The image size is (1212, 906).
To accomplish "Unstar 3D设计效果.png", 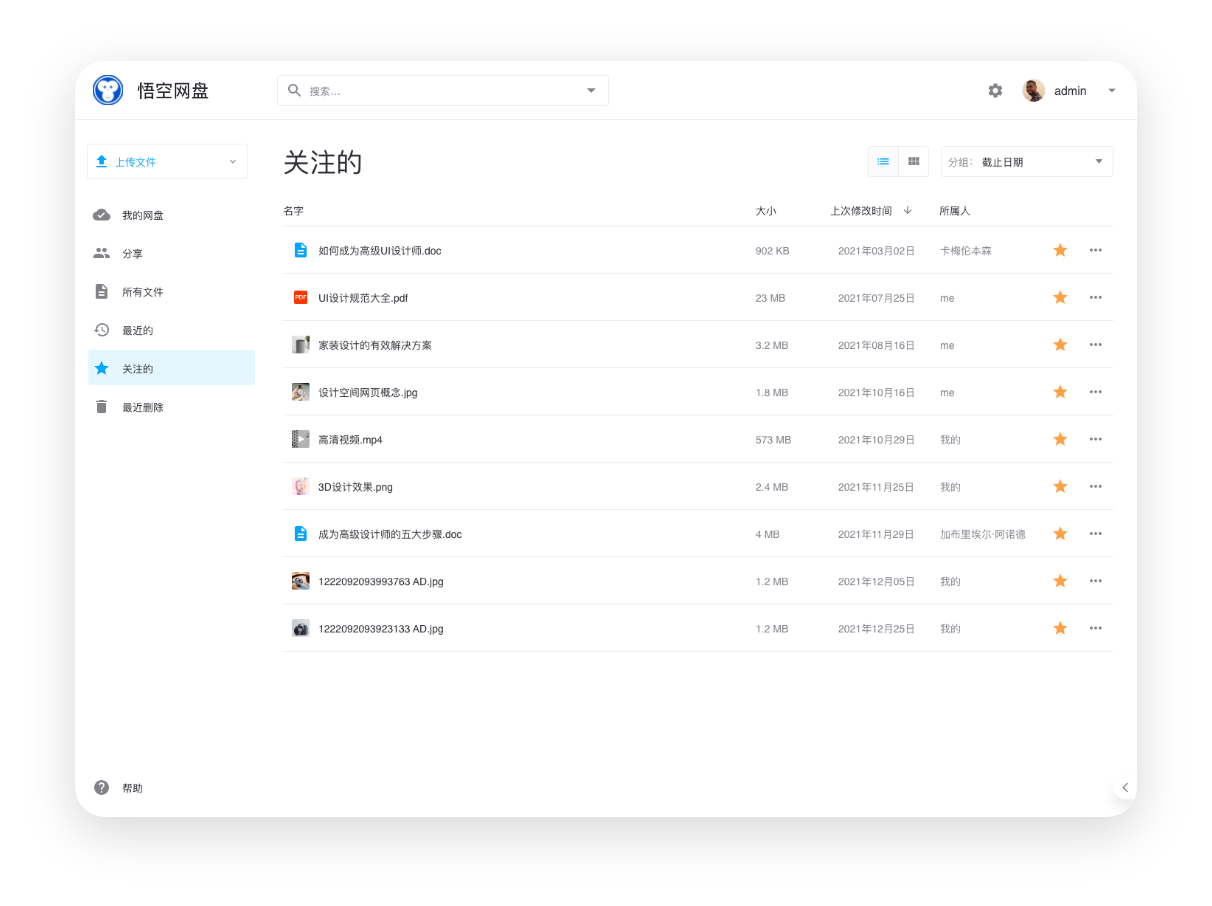I will click(1060, 486).
